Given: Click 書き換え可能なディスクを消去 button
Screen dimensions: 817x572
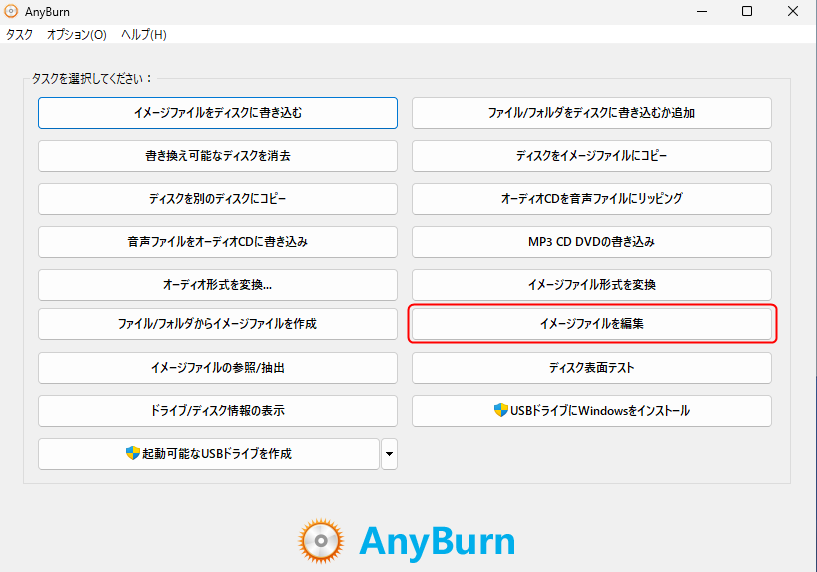Looking at the screenshot, I should 218,156.
